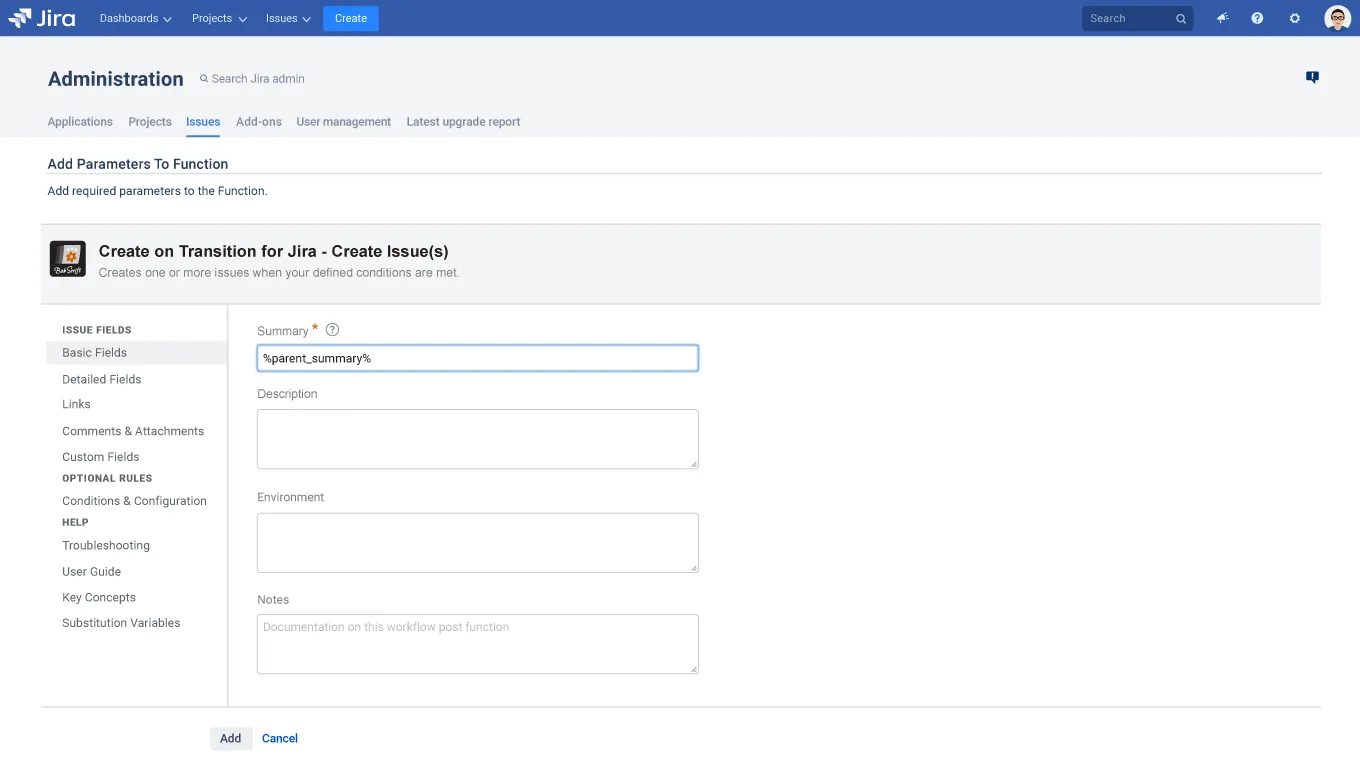
Task: Click into the Summary text field
Action: click(477, 358)
